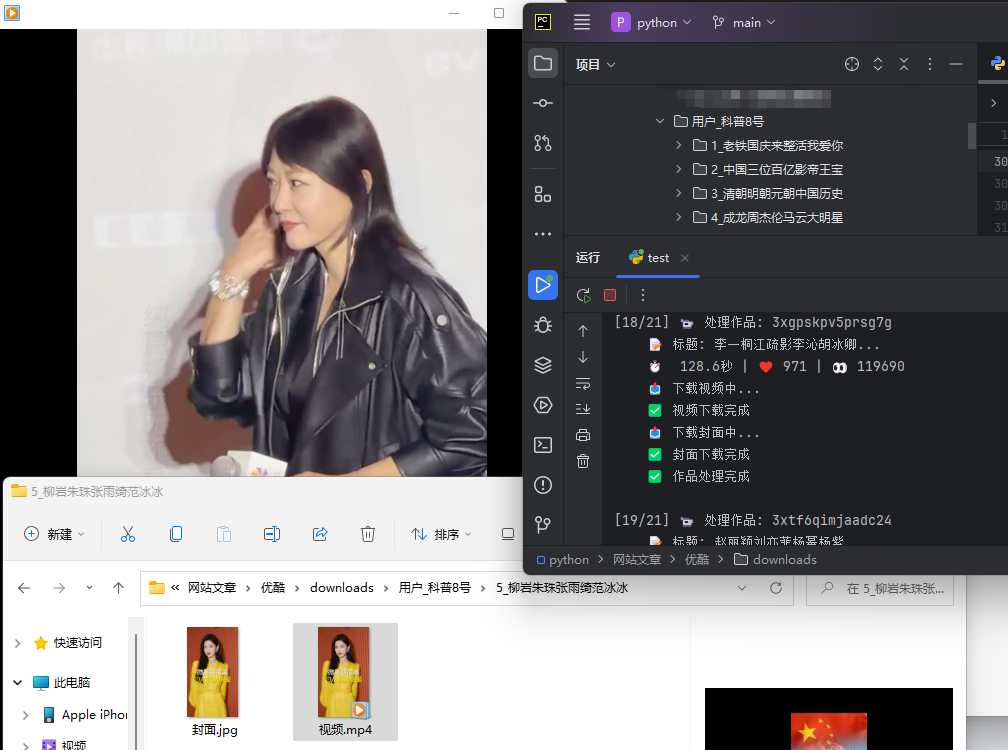Open the Services icon in PyCharm sidebar
Viewport: 1008px width, 750px height.
pyautogui.click(x=543, y=405)
